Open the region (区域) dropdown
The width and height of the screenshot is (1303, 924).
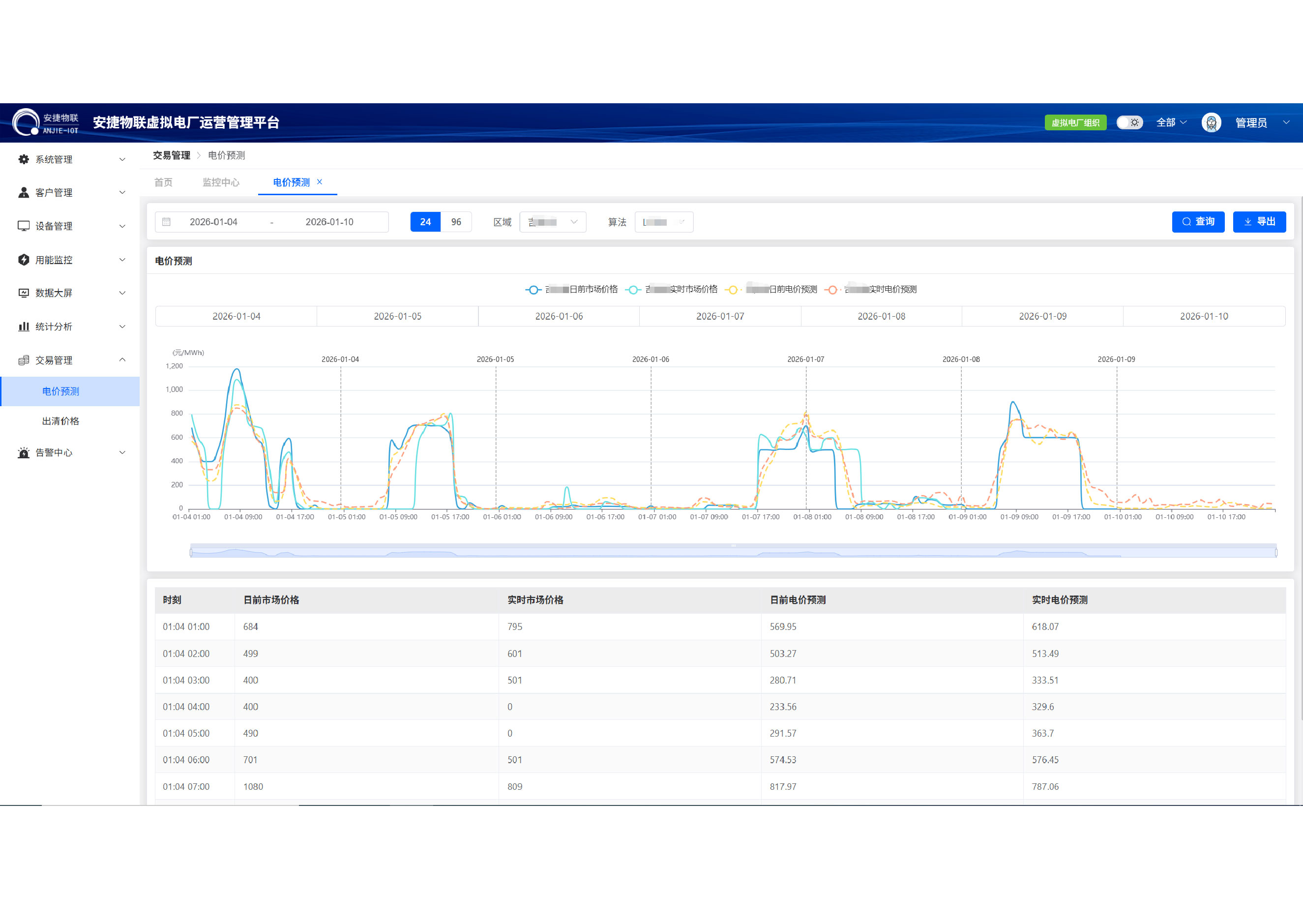(x=552, y=222)
